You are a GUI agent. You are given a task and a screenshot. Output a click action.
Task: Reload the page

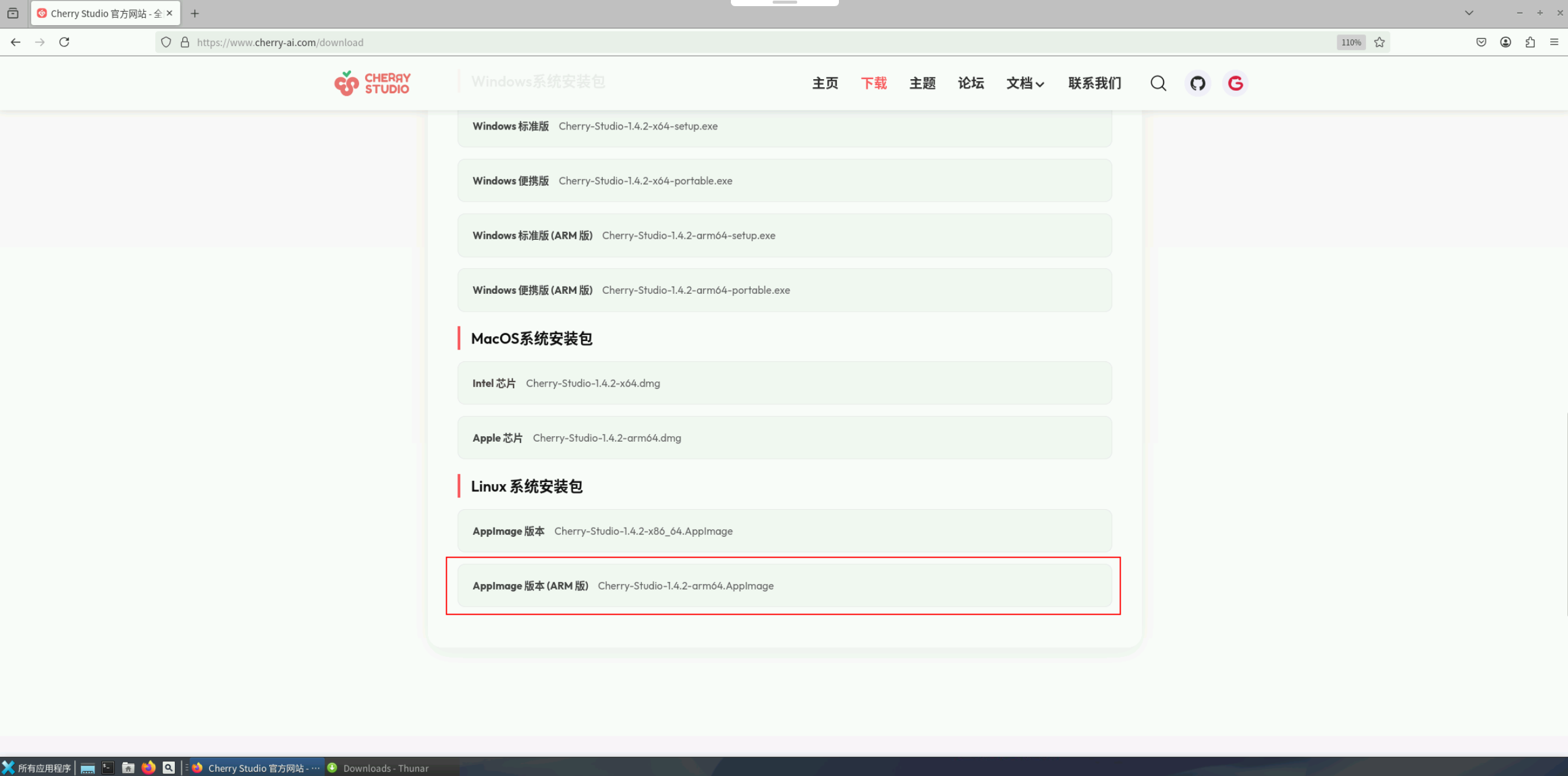pos(64,42)
